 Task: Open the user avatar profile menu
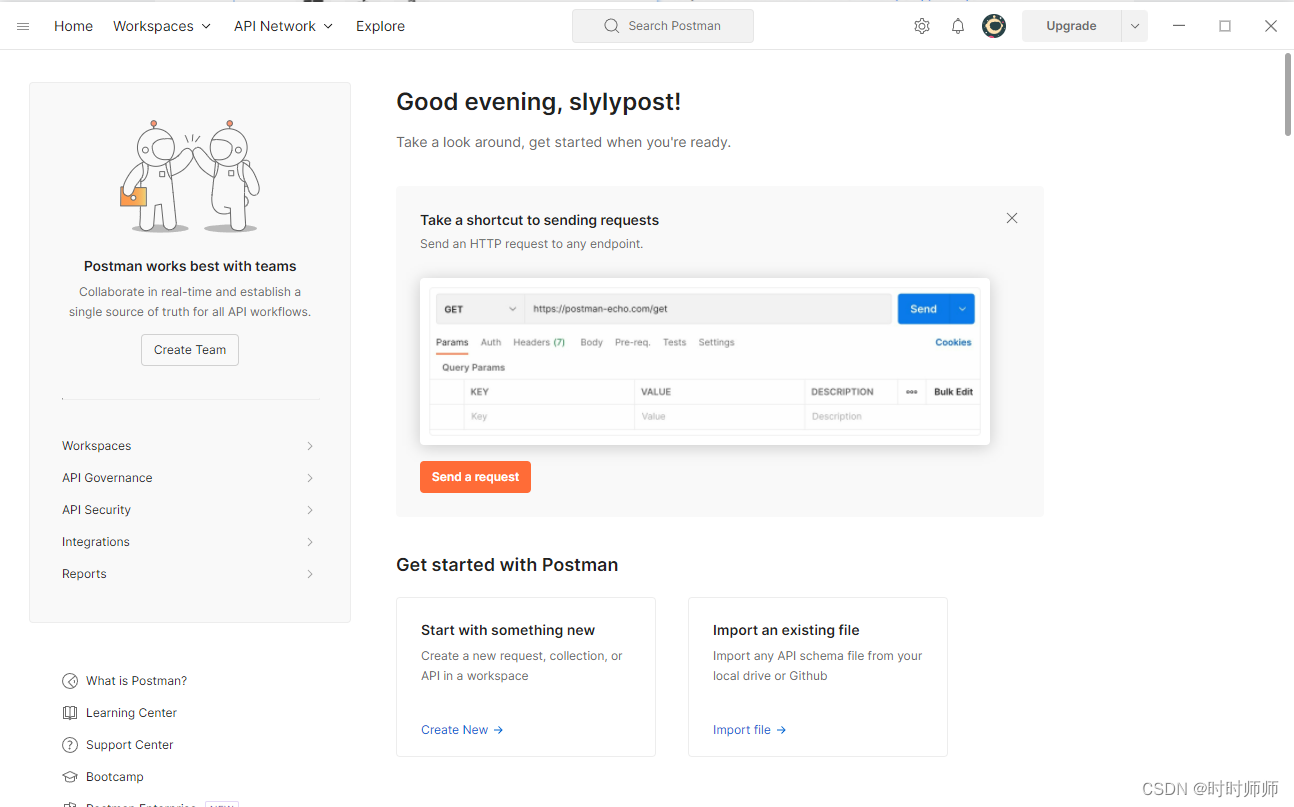tap(994, 26)
